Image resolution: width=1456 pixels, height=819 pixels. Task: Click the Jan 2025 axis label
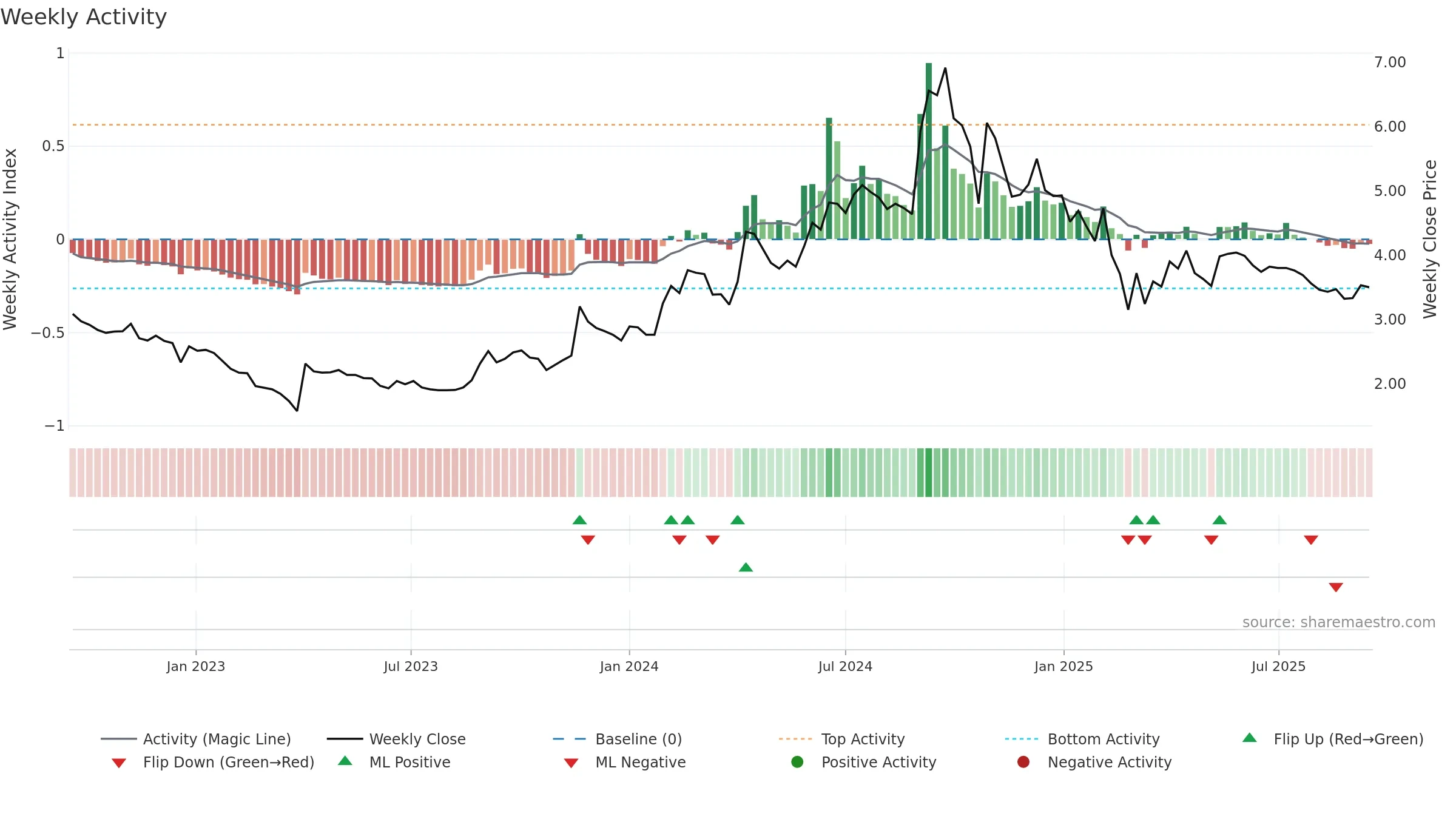1063,666
